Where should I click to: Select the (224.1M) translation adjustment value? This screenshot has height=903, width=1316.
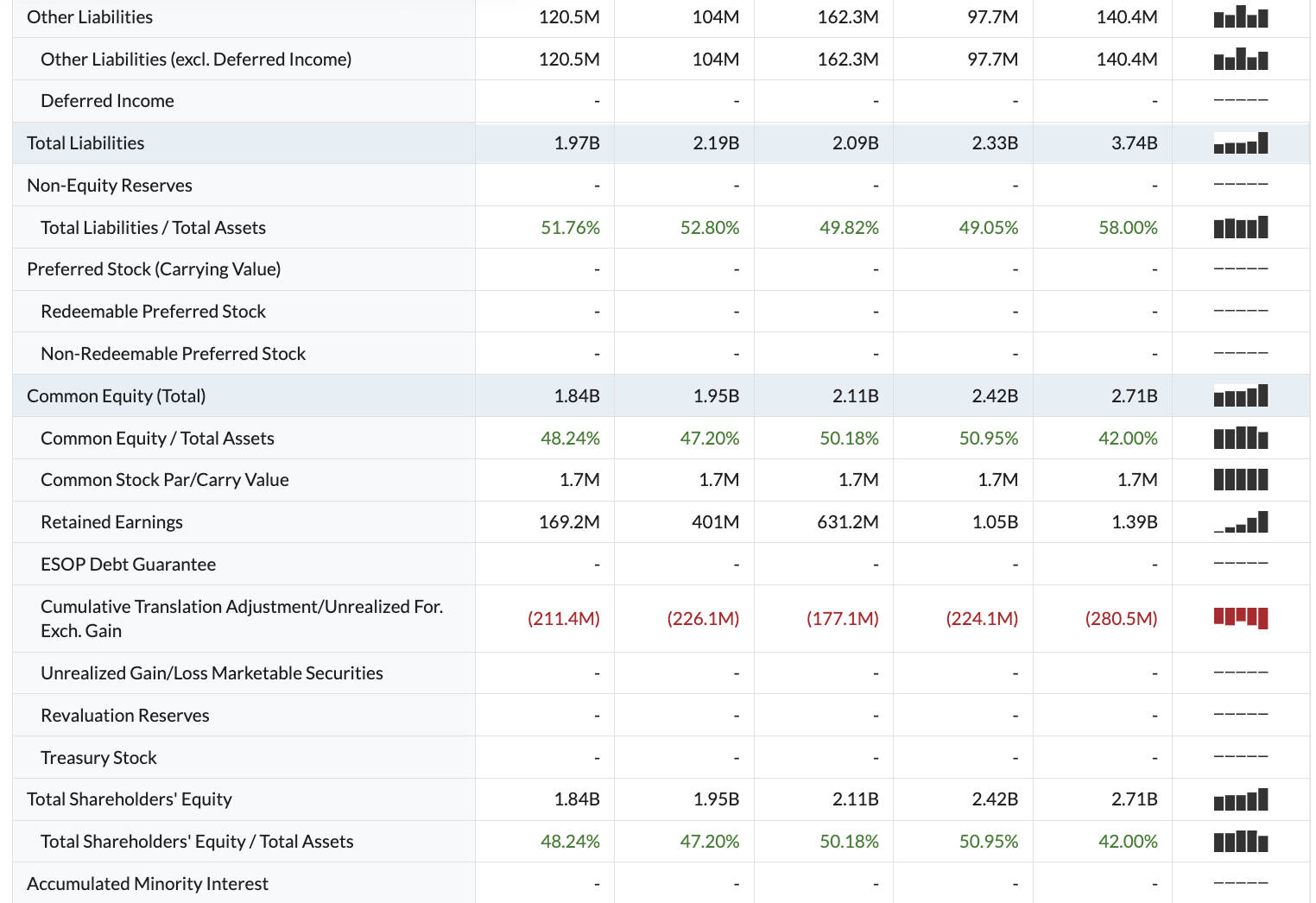982,618
